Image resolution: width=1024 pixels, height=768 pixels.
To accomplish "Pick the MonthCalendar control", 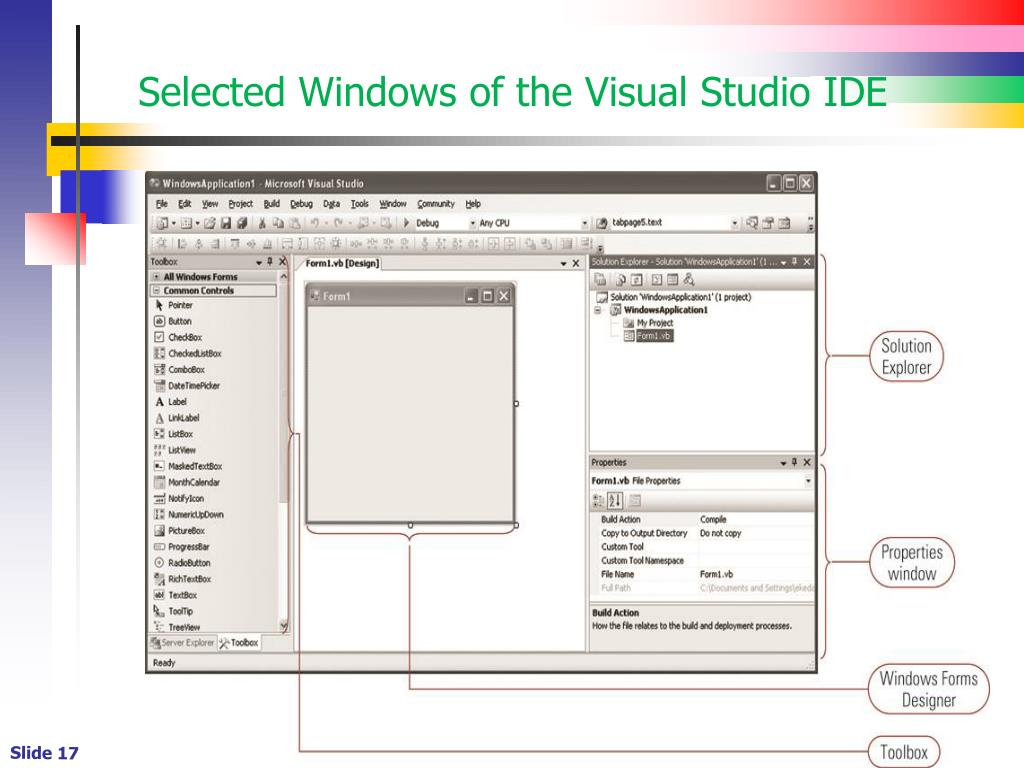I will tap(187, 483).
